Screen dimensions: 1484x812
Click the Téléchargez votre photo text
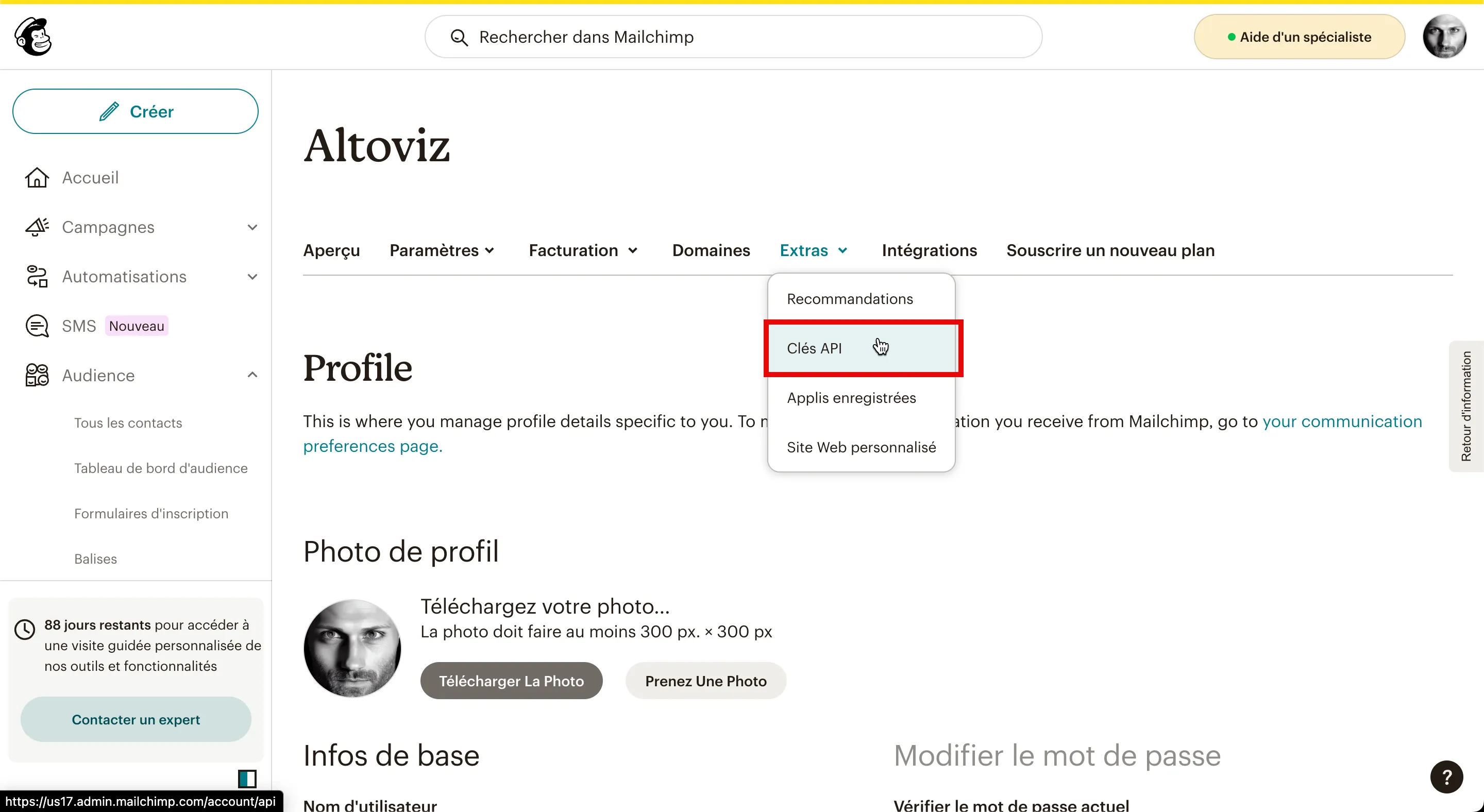[x=545, y=606]
